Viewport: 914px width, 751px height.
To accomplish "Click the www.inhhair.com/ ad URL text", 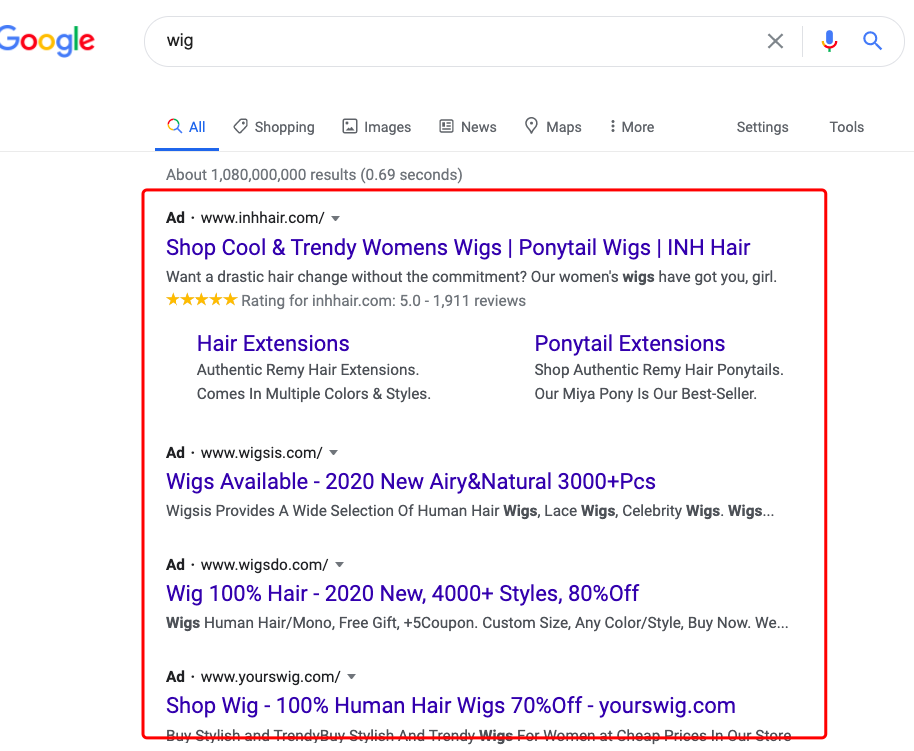I will pyautogui.click(x=262, y=218).
